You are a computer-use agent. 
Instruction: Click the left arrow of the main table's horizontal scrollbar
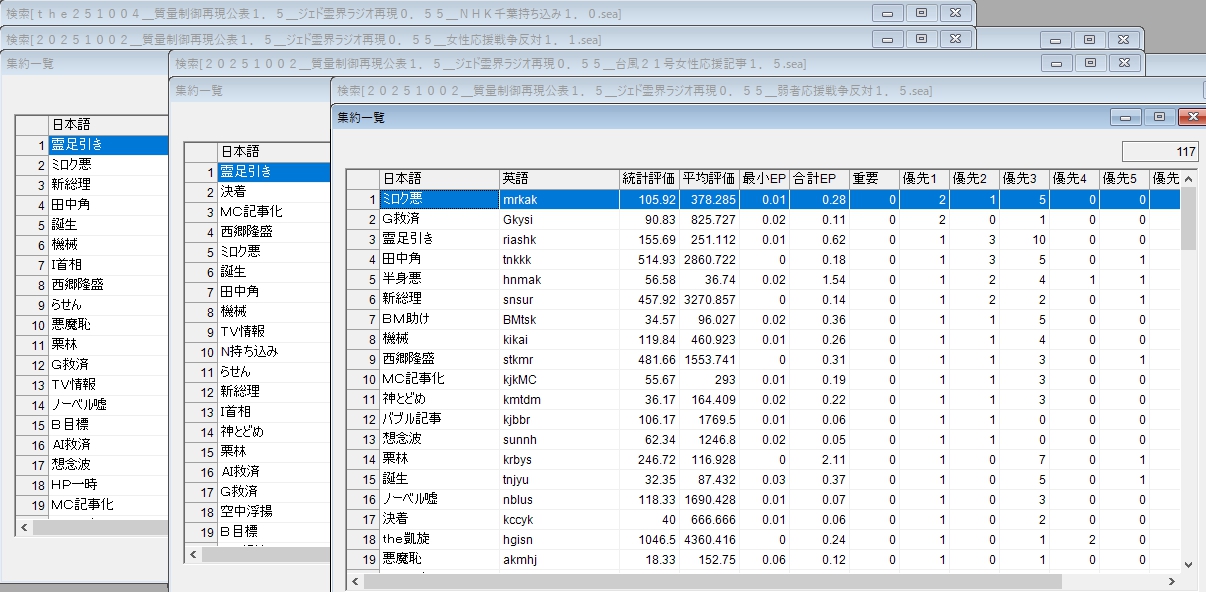(x=357, y=580)
